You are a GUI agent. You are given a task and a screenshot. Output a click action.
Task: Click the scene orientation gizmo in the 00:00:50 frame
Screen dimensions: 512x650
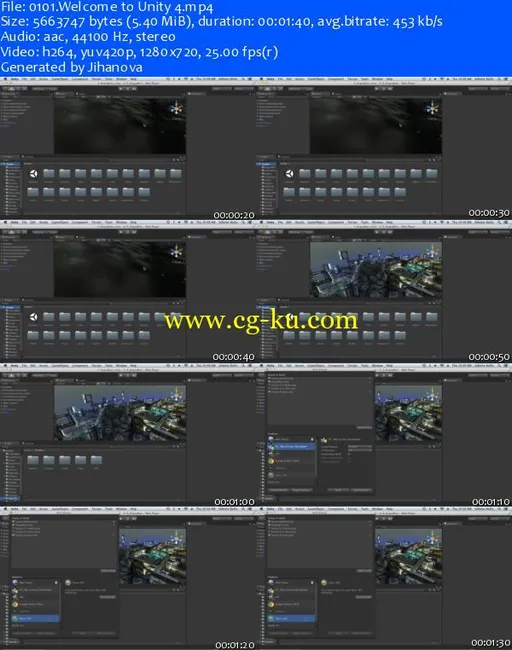tap(432, 251)
